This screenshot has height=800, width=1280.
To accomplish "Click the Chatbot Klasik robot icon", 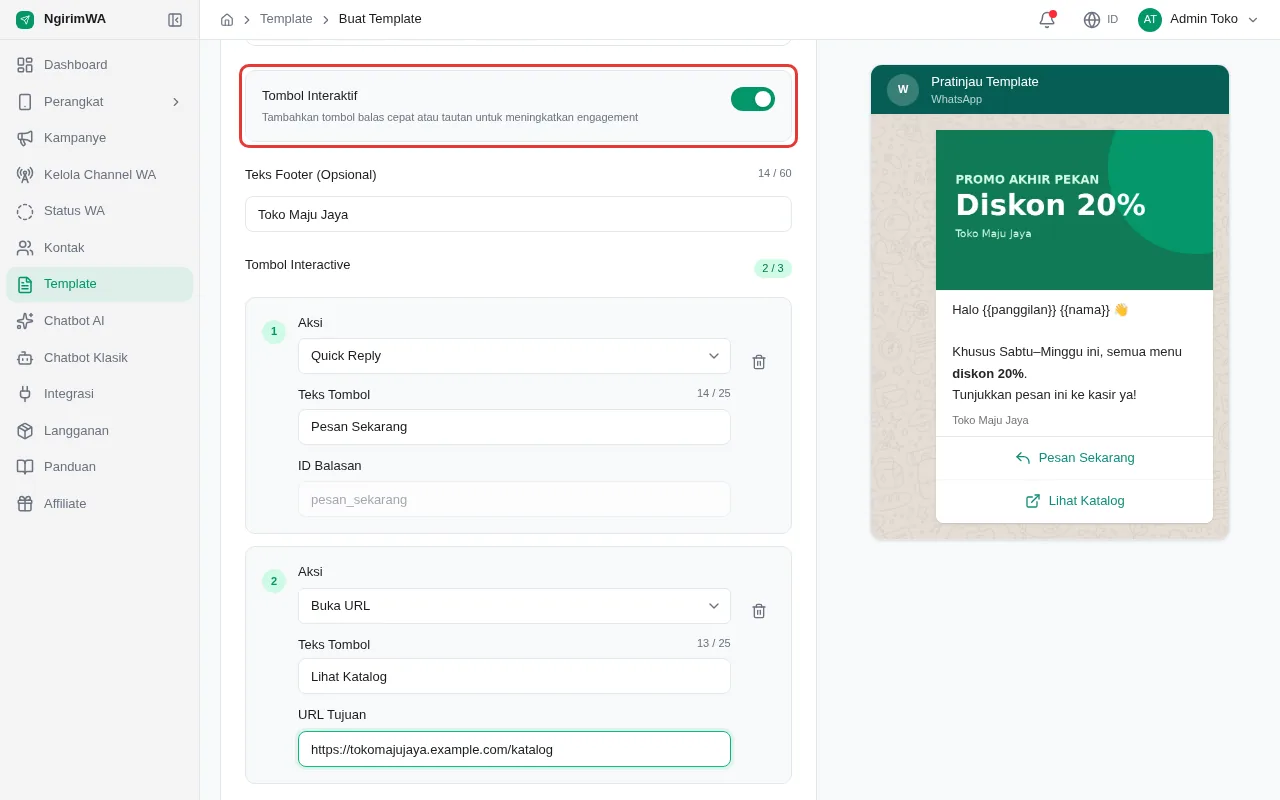I will click(x=25, y=358).
